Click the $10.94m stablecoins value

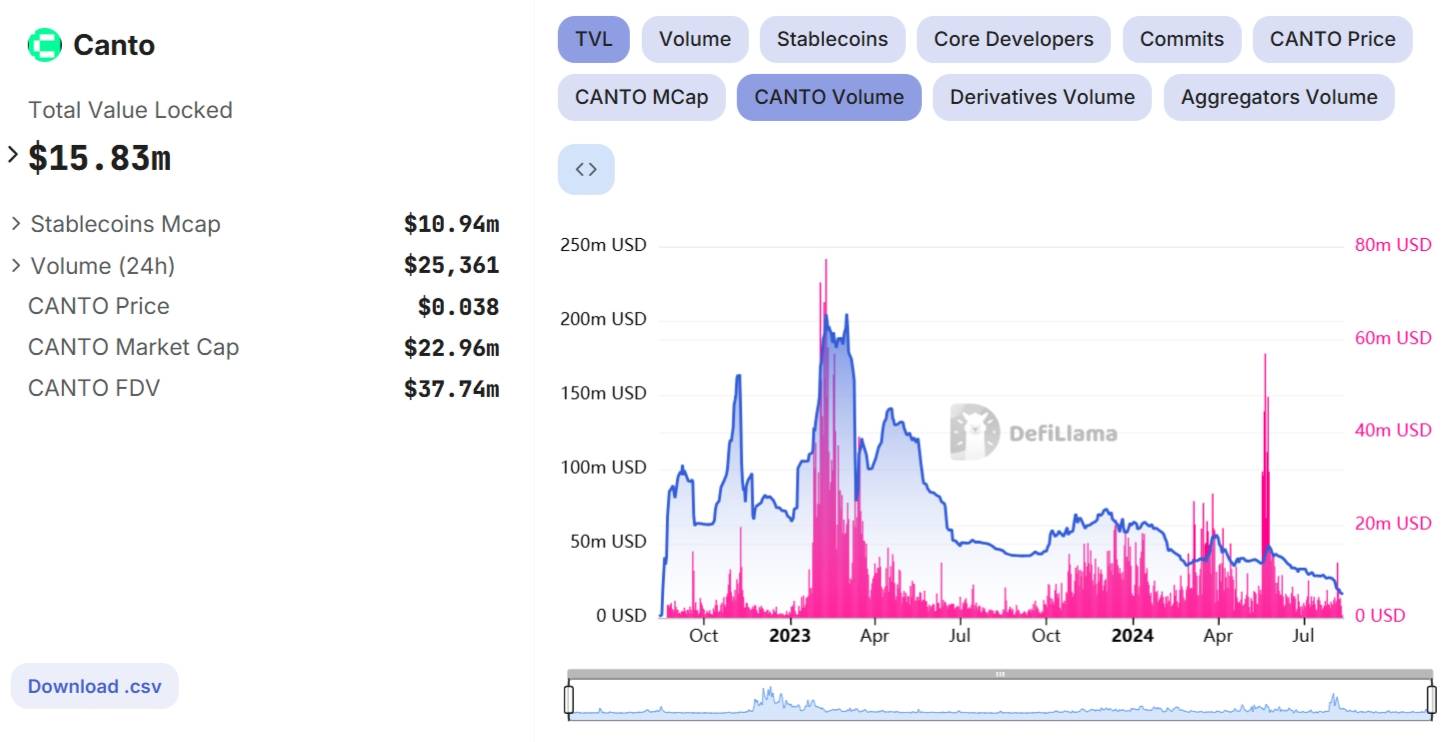[x=451, y=224]
